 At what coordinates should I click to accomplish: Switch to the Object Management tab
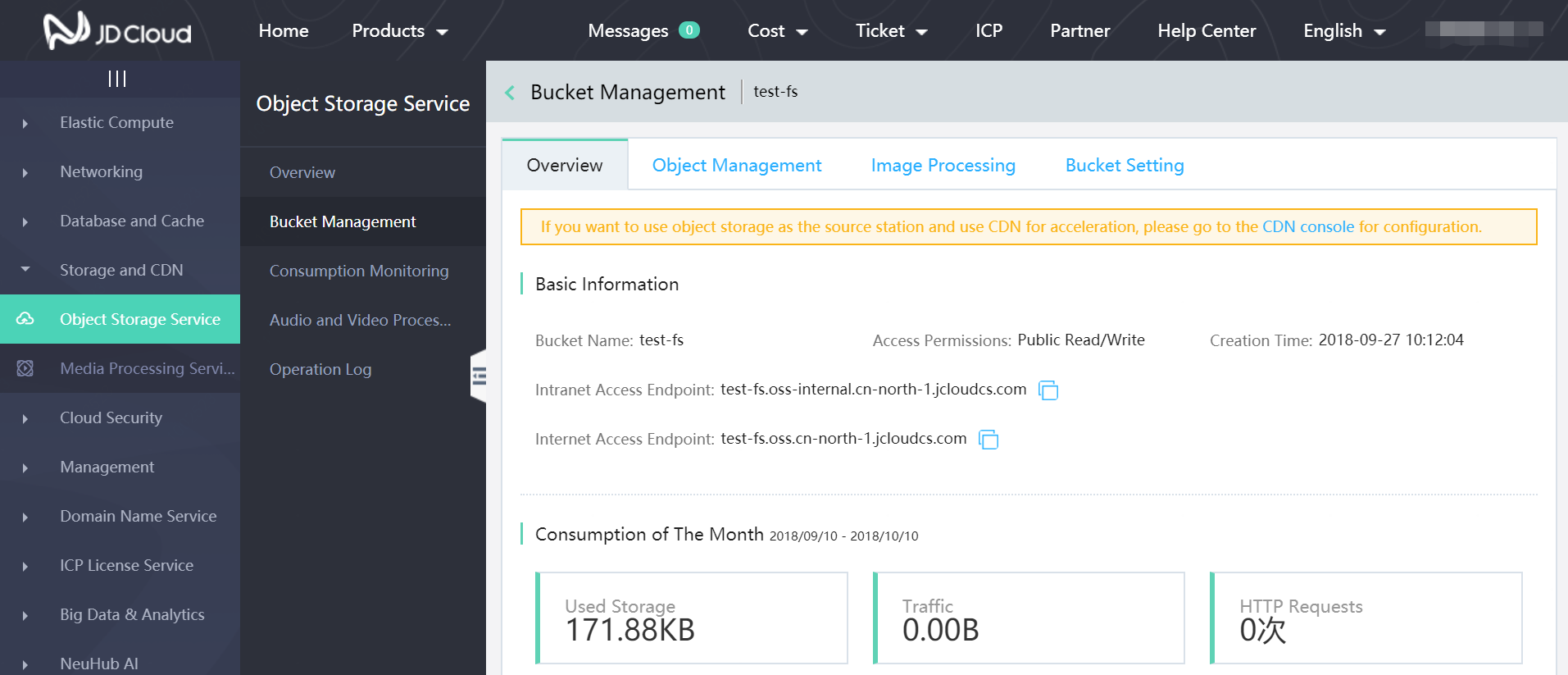[x=737, y=165]
